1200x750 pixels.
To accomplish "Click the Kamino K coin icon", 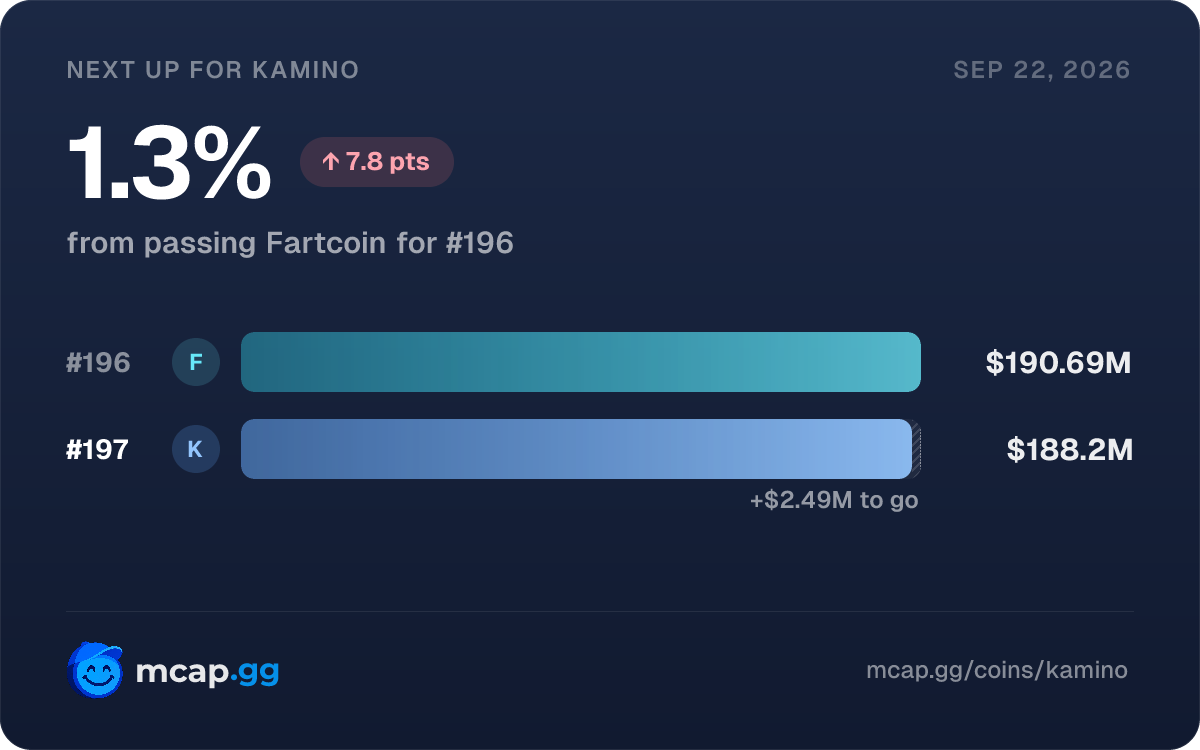I will click(196, 449).
